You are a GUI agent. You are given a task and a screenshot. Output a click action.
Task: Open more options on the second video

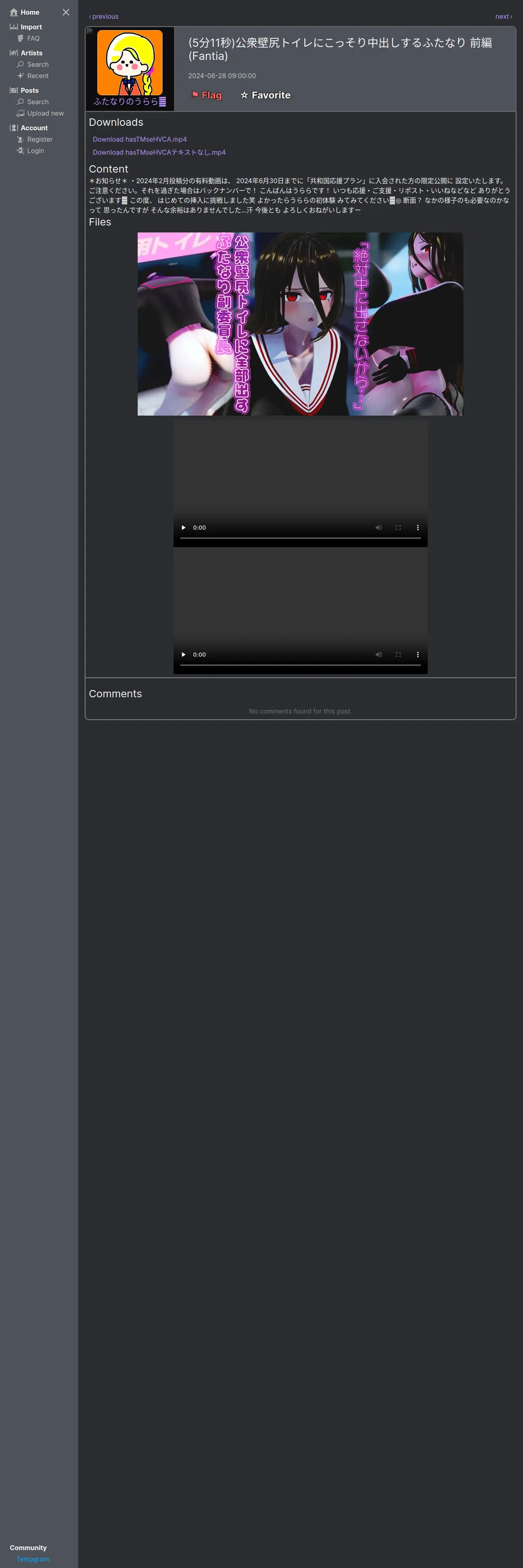tap(418, 655)
